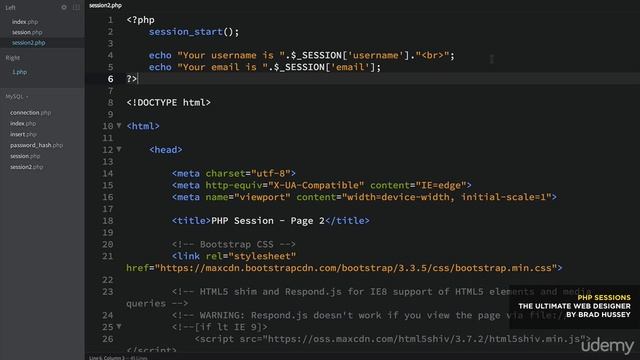640x360 pixels.
Task: Select session2.php in the Left working files
Action: [x=29, y=43]
